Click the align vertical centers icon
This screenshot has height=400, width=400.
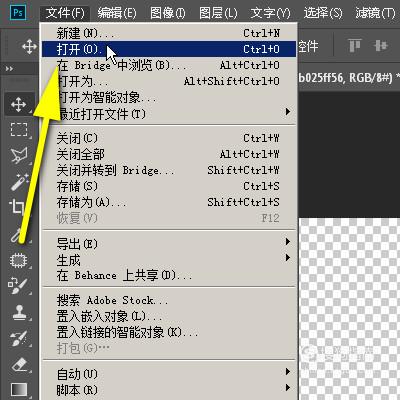click(381, 46)
